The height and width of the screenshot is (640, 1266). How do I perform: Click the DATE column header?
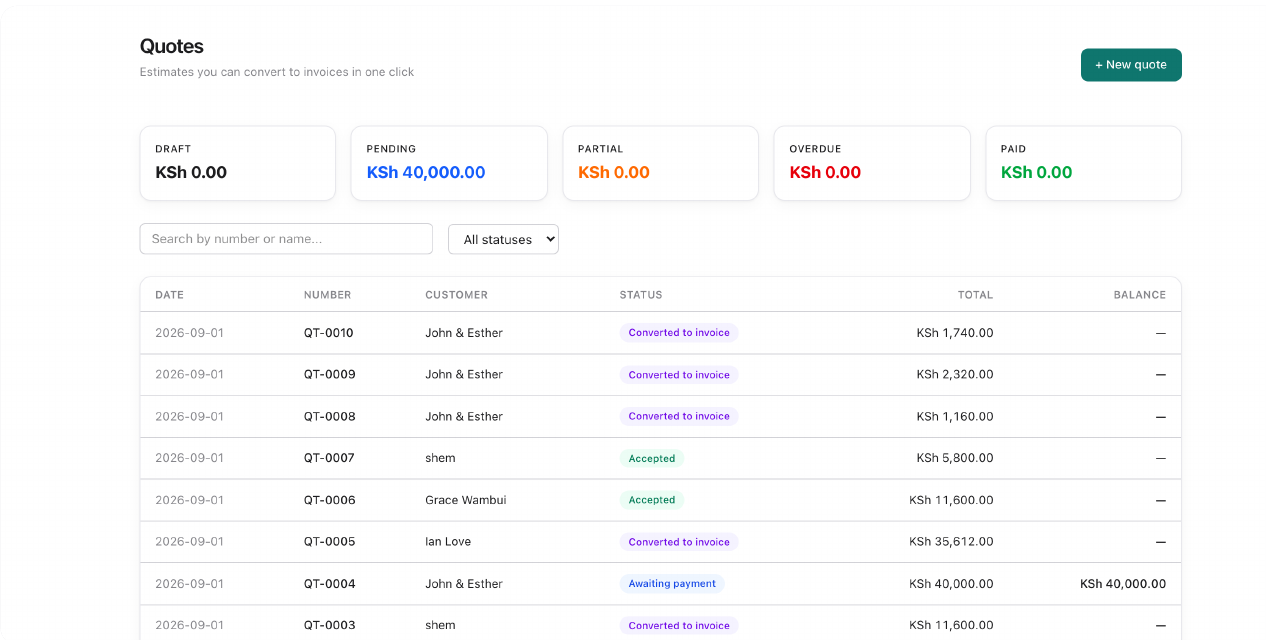[x=170, y=295]
